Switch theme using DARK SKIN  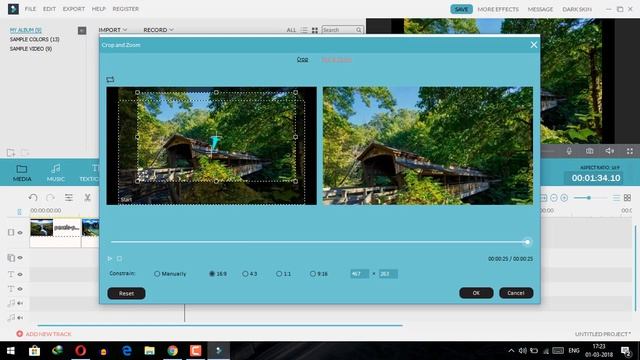(x=577, y=9)
